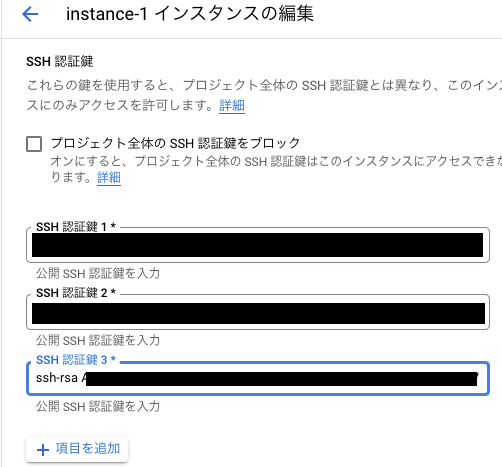Click the plus icon in 項目を追加
Screen dimensions: 502x467
(43, 450)
